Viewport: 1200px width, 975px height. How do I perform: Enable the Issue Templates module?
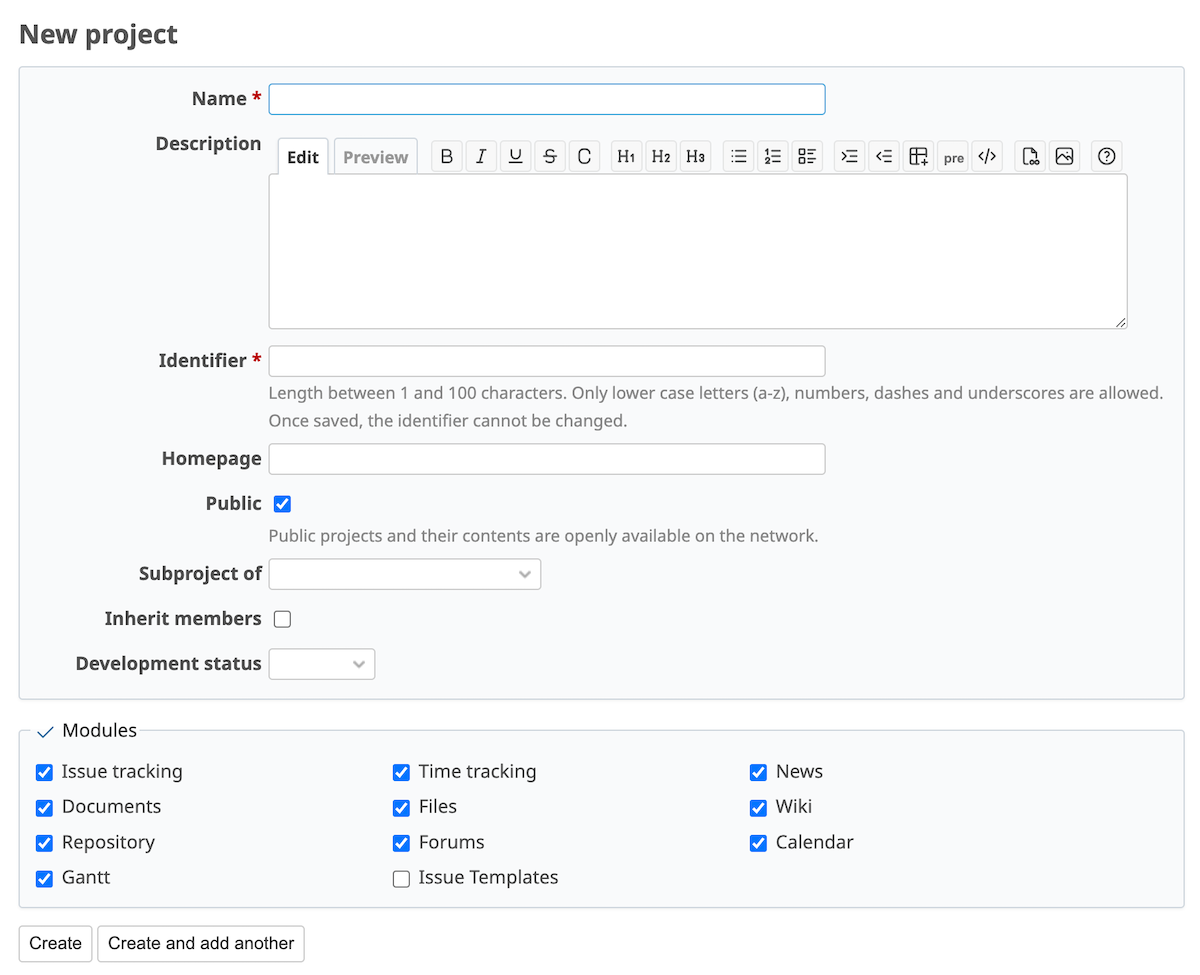(401, 878)
